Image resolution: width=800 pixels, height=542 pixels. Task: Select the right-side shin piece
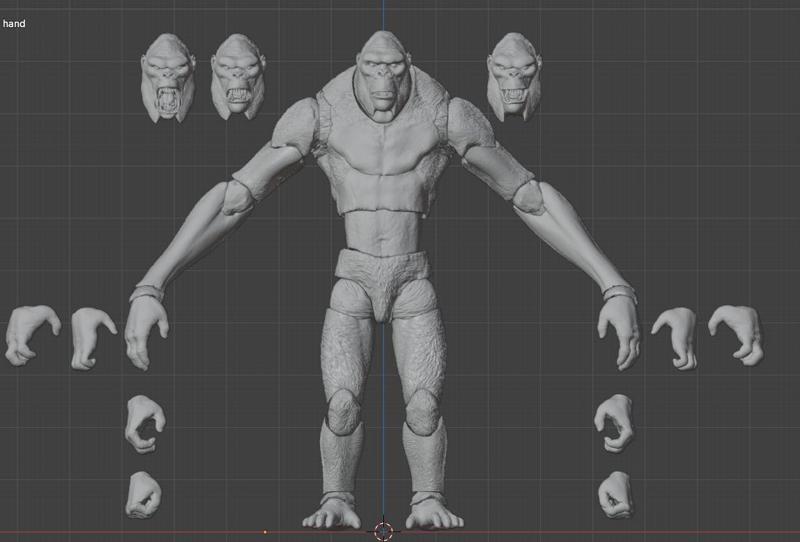pyautogui.click(x=424, y=459)
